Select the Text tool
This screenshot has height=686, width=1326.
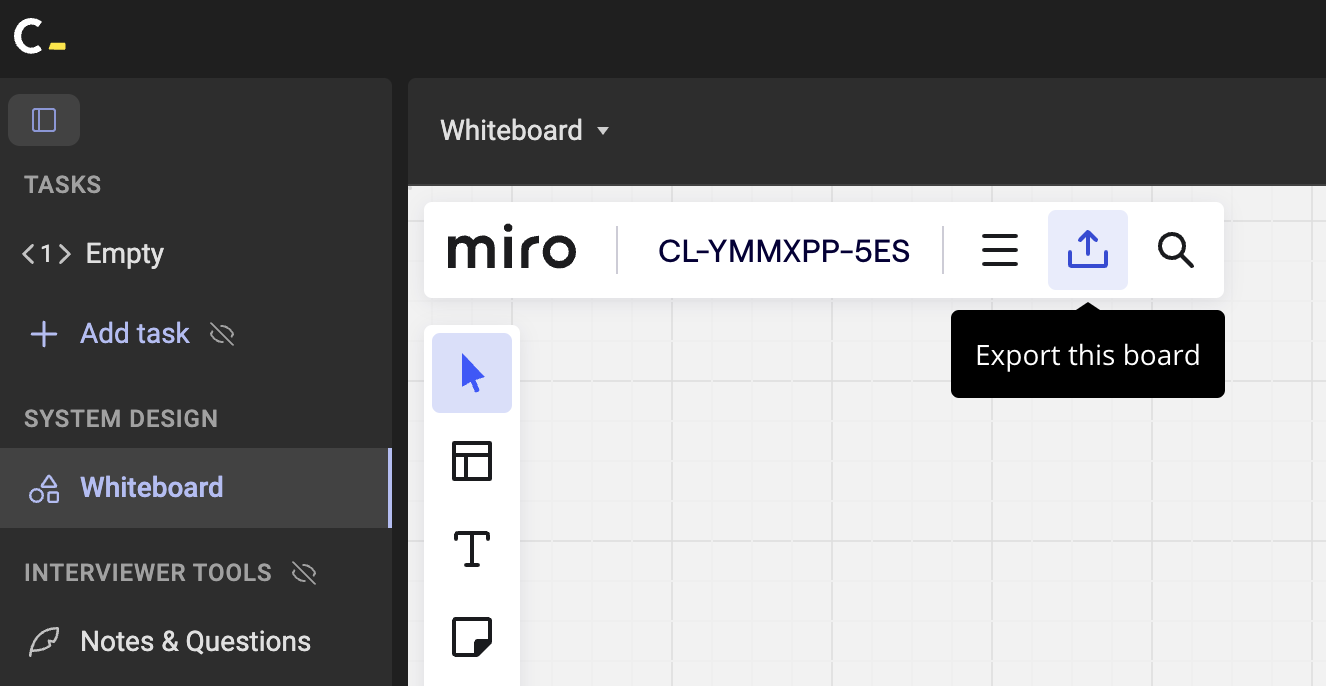point(472,549)
